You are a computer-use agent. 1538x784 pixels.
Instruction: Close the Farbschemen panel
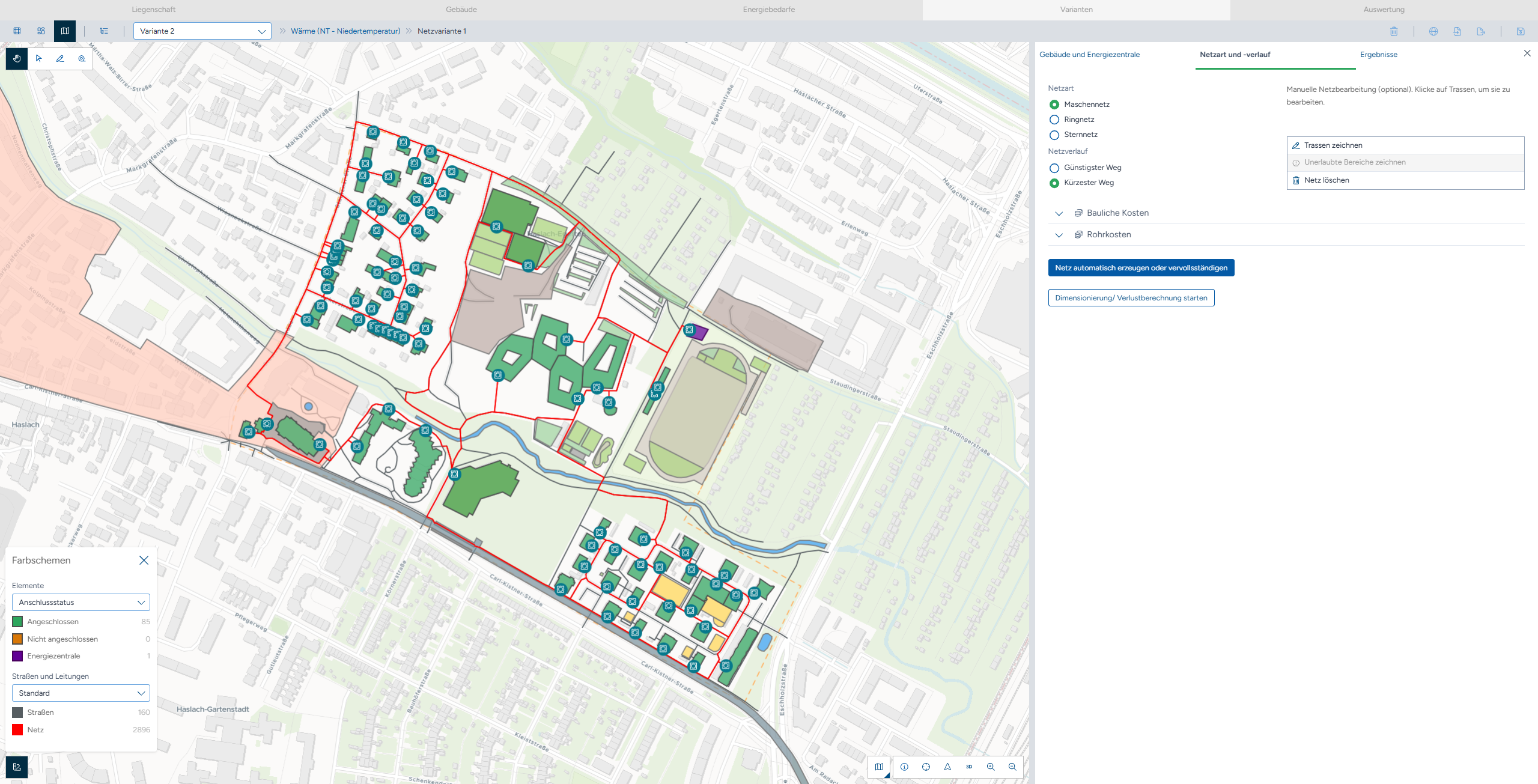tap(144, 561)
